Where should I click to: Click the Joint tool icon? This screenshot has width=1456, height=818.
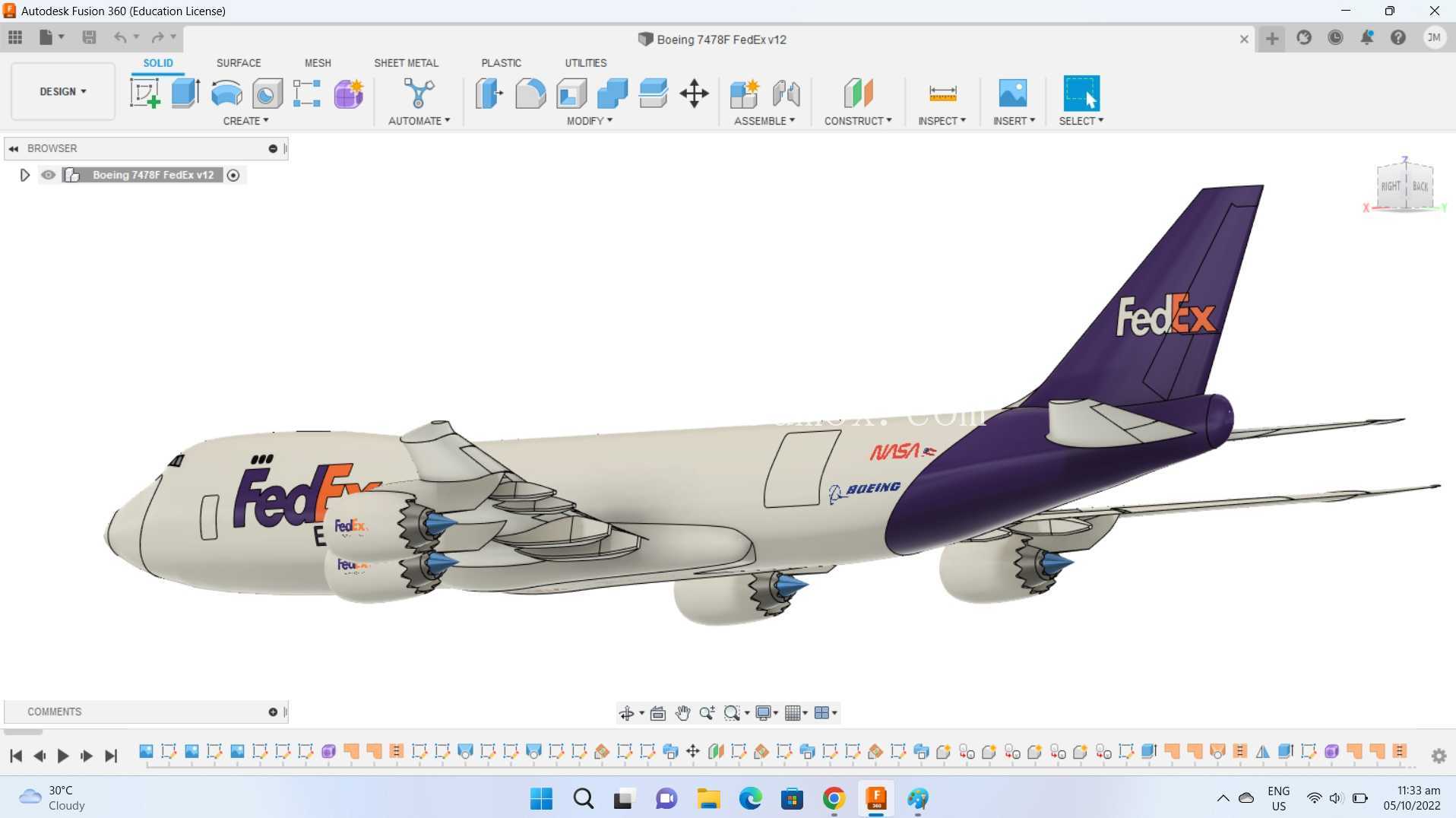(x=786, y=94)
